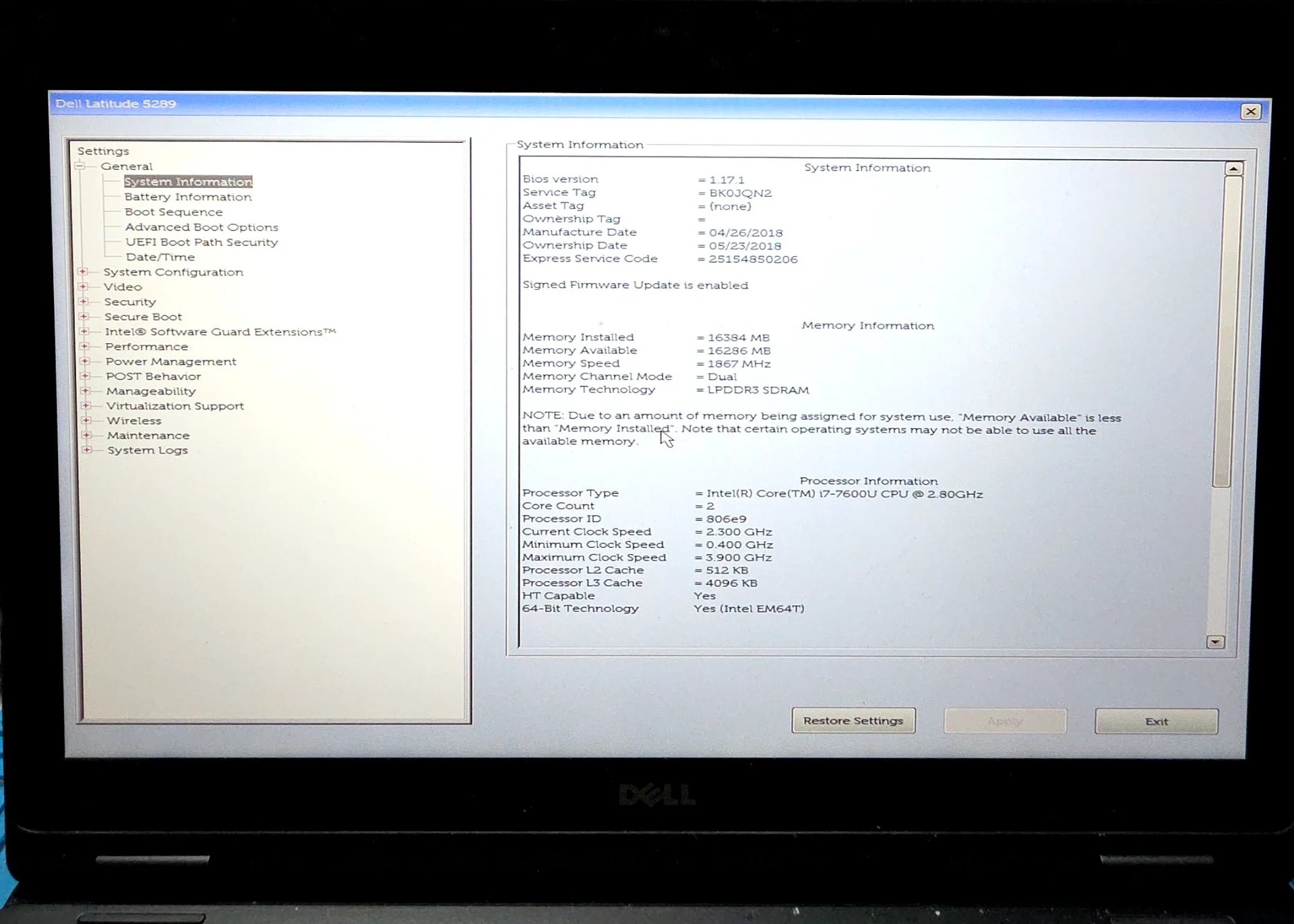The image size is (1294, 924).
Task: Collapse the General tree node
Action: point(80,166)
